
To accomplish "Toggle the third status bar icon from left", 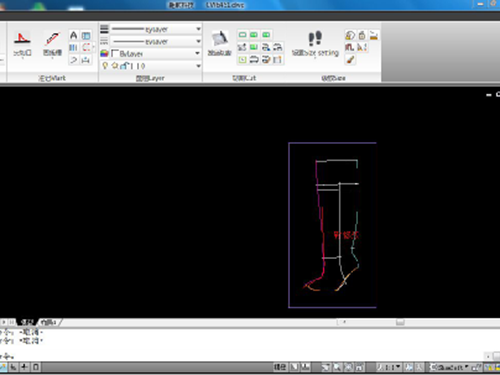I will pos(25,367).
